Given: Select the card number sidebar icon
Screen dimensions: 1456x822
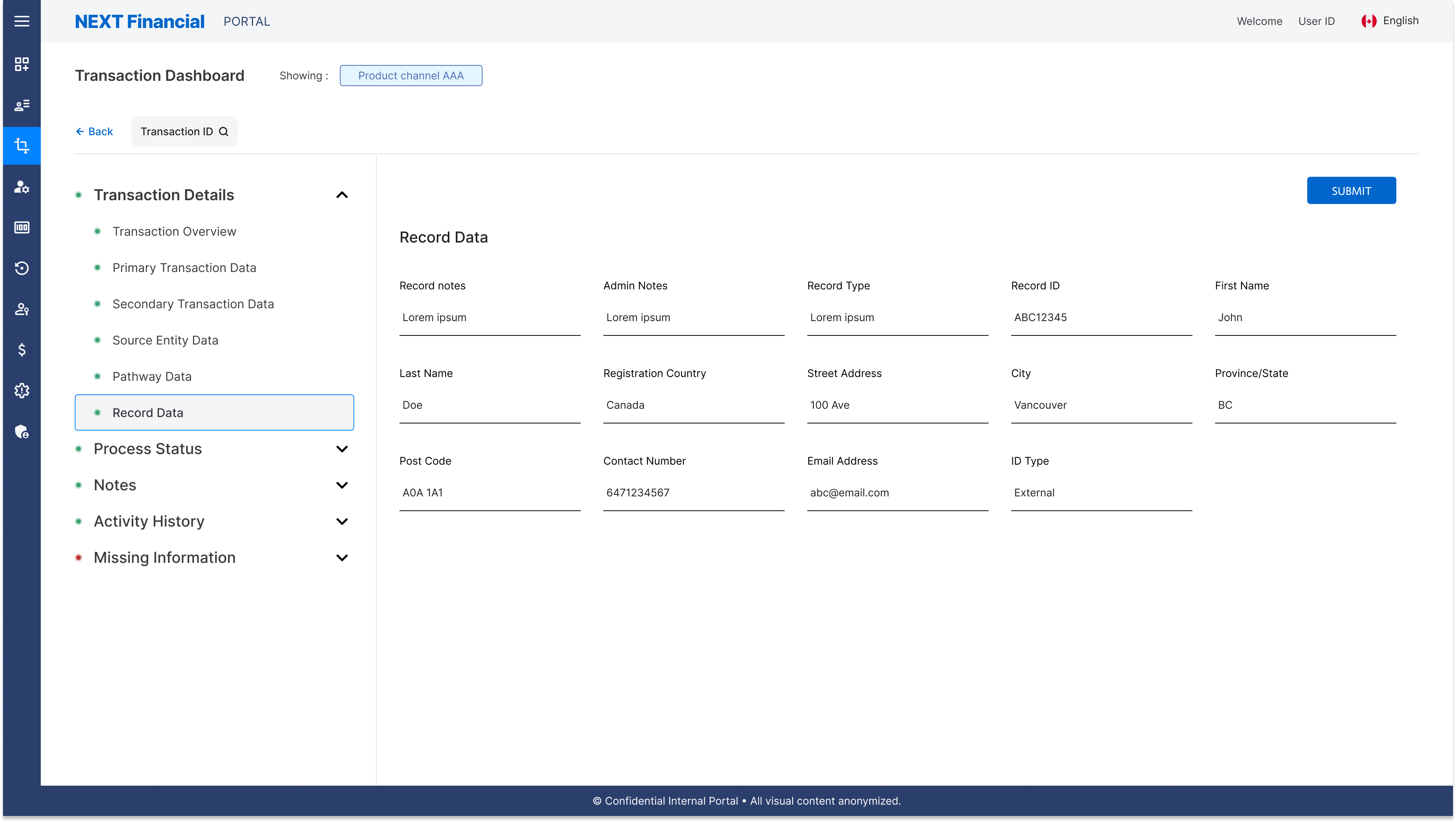Looking at the screenshot, I should (22, 227).
